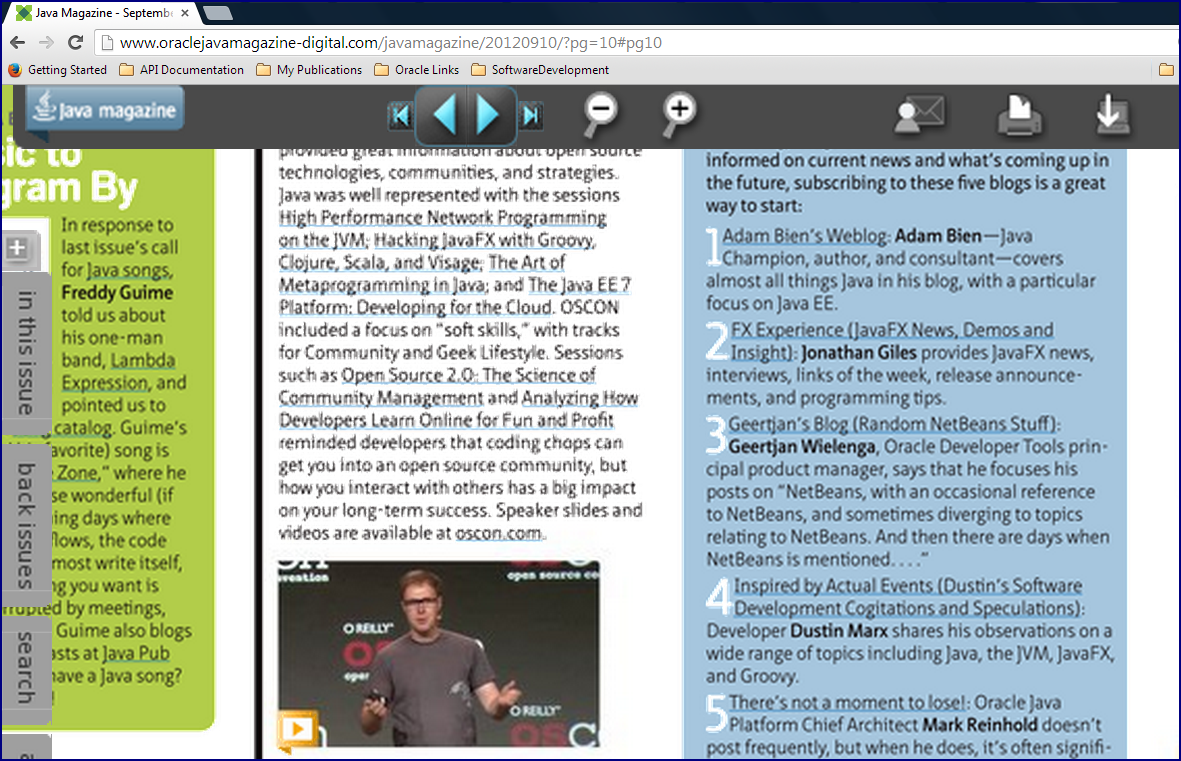Reload the current page
This screenshot has width=1181, height=761.
75,43
